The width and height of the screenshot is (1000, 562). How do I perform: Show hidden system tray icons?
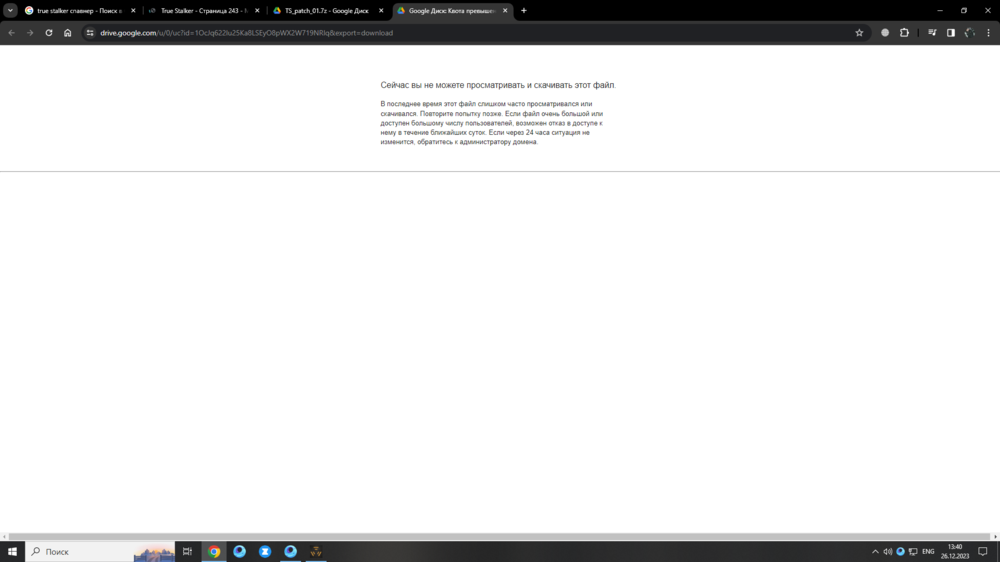tap(875, 551)
